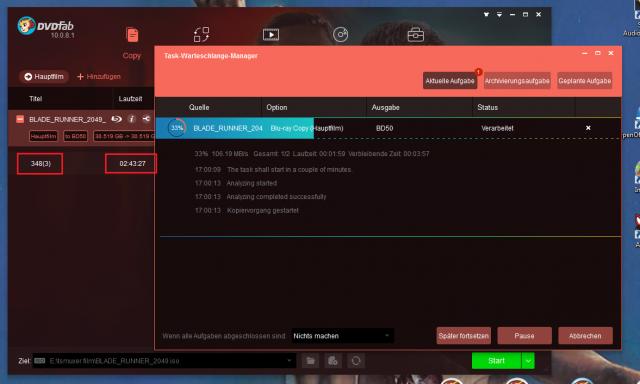The image size is (640, 384).
Task: Click the 33% circular progress indicator
Action: [x=177, y=128]
